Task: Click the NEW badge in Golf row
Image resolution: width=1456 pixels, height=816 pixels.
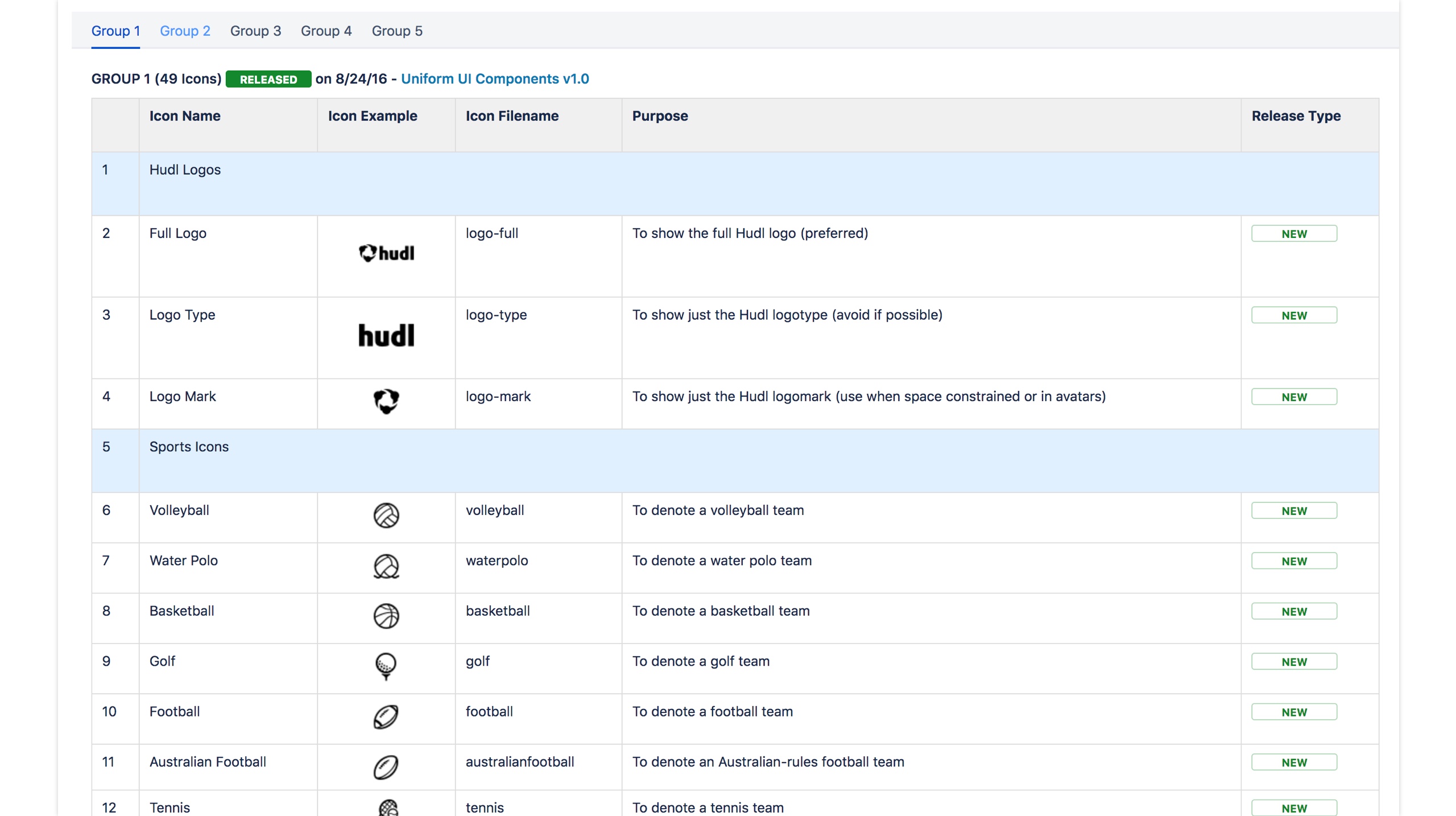Action: [x=1294, y=662]
